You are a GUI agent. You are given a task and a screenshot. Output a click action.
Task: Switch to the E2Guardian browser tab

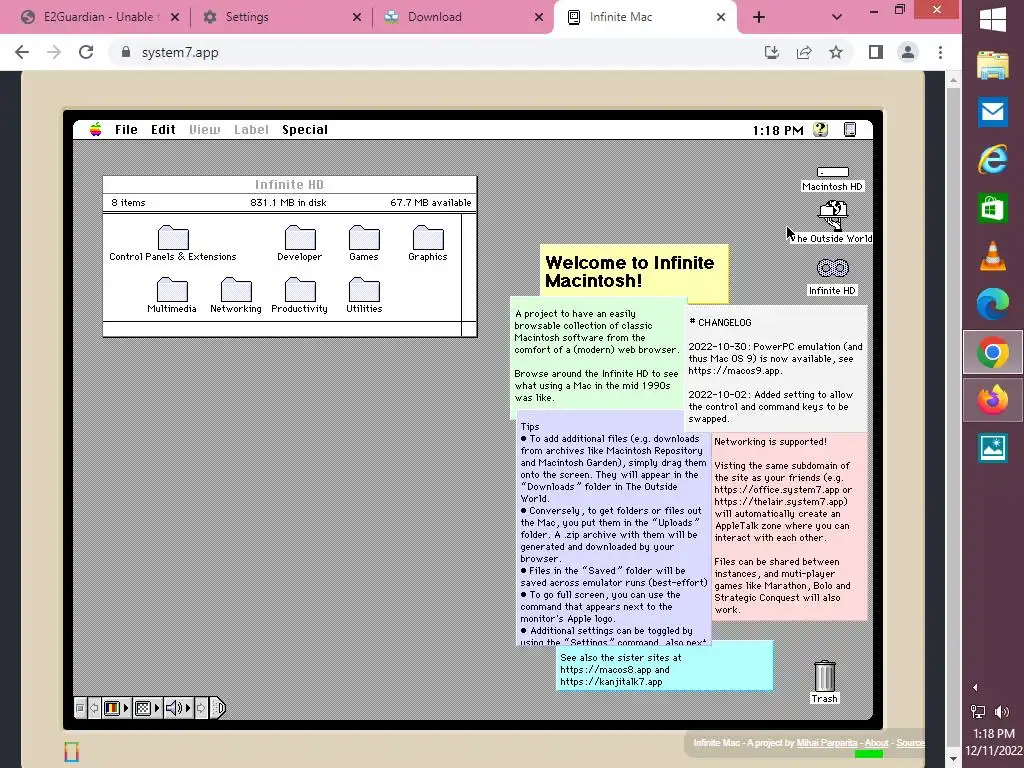(98, 17)
